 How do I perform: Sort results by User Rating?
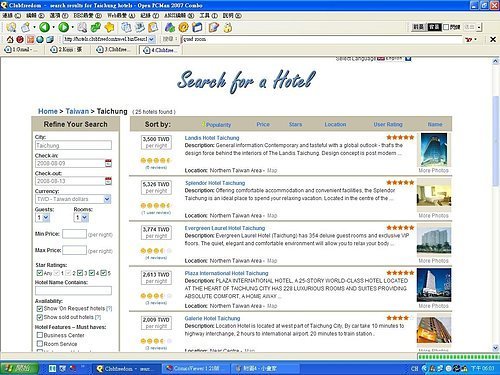388,124
